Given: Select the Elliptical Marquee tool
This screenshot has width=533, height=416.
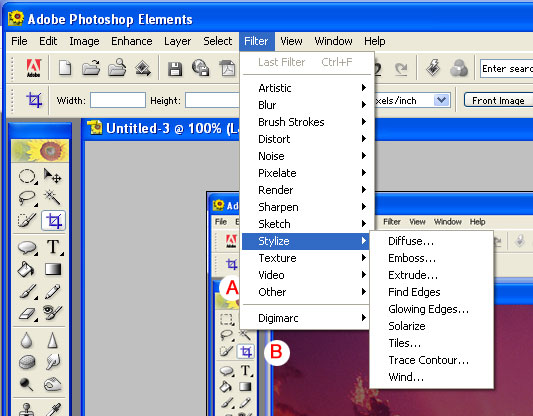Looking at the screenshot, I should click(x=27, y=177).
